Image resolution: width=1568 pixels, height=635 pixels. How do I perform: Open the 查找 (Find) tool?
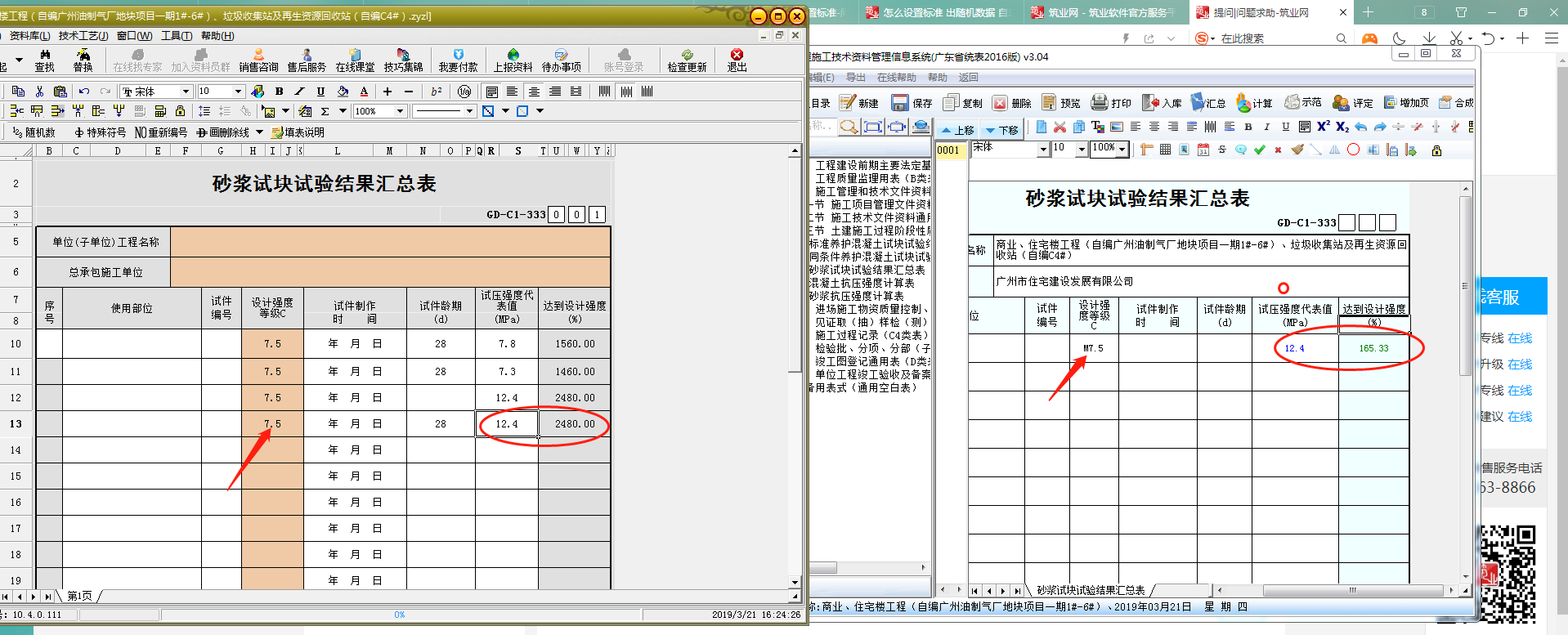click(x=44, y=60)
